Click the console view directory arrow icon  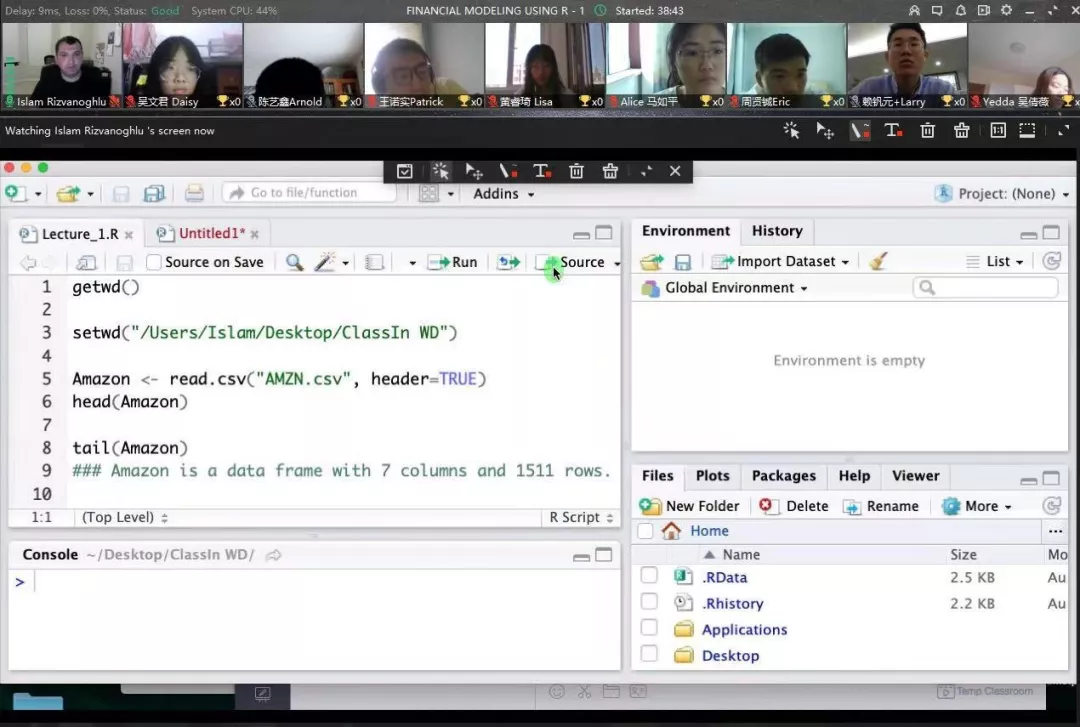pyautogui.click(x=273, y=555)
